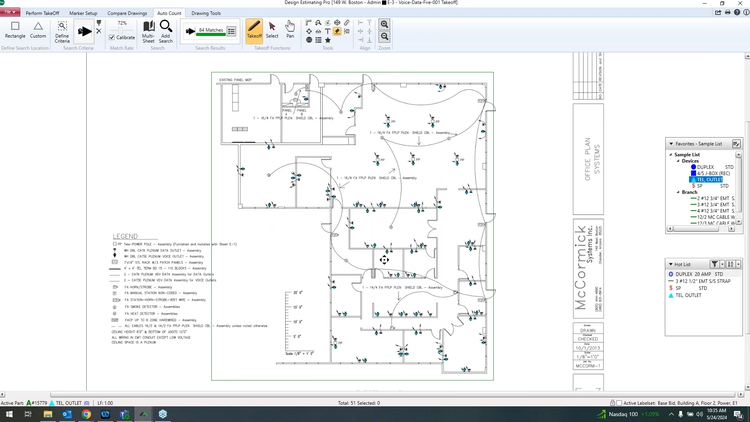Image resolution: width=750 pixels, height=422 pixels.
Task: Select the Rectangle search location tool
Action: [x=15, y=30]
